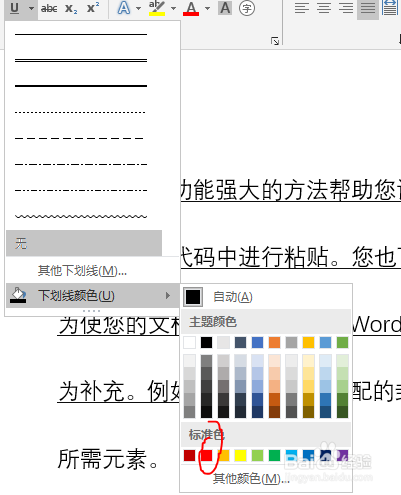Screen dimensions: 401x495
Task: Open 其他下划线(M)... dialog
Action: 82,271
